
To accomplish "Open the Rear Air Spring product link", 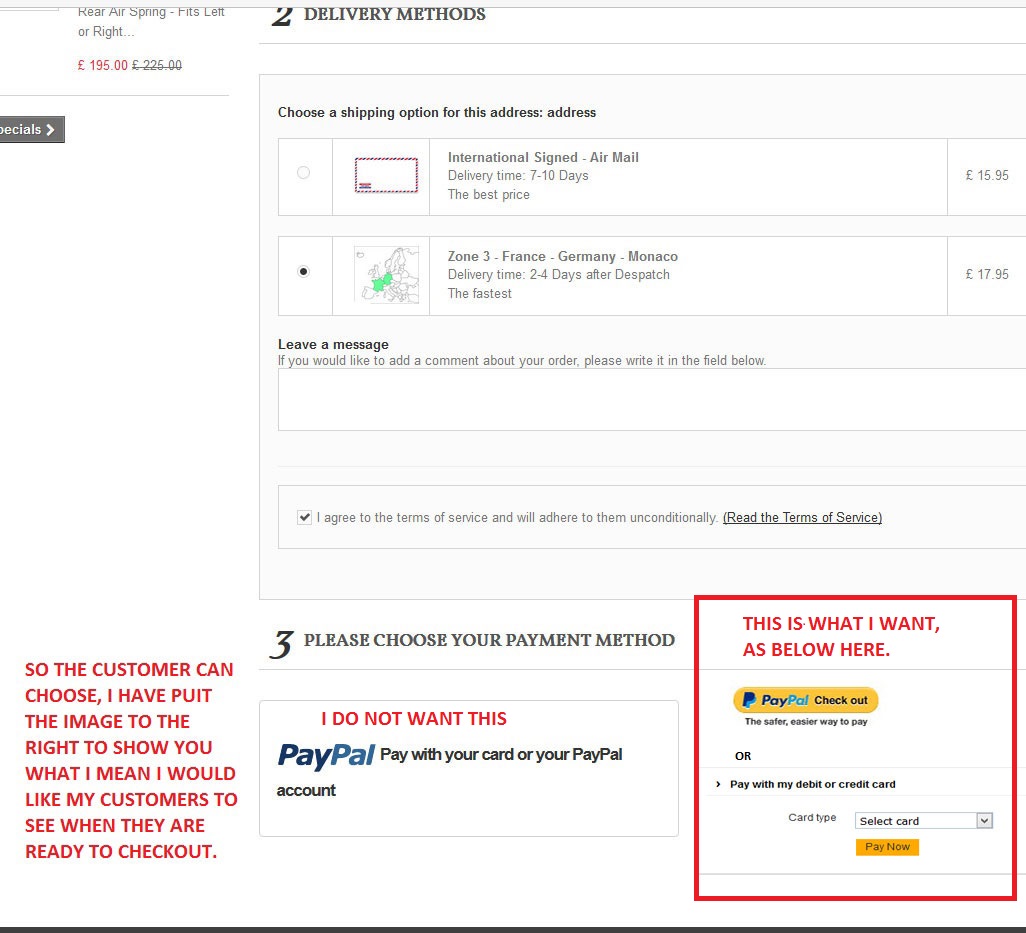I will (151, 22).
